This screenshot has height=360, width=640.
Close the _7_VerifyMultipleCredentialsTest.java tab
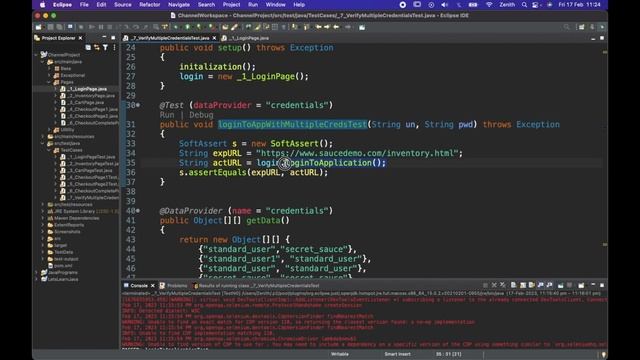[x=214, y=38]
